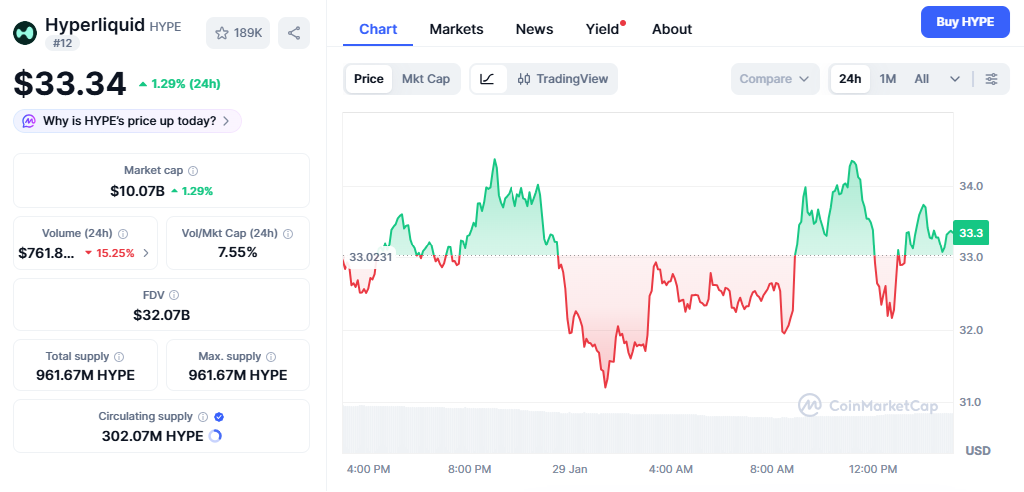Click the 34.0 price axis label
1024x492 pixels.
(x=970, y=186)
